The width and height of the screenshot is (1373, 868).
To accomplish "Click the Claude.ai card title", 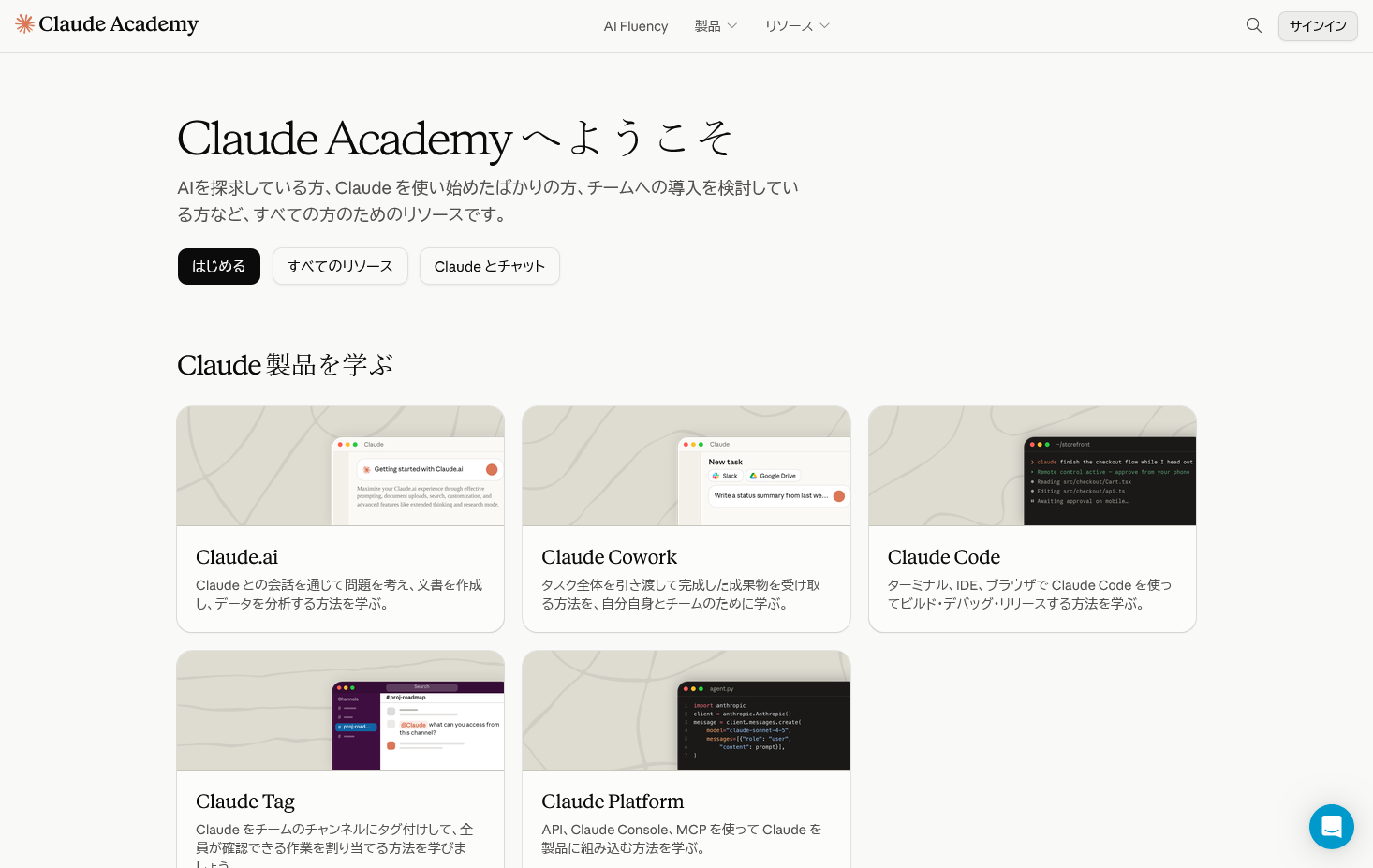I will [237, 557].
